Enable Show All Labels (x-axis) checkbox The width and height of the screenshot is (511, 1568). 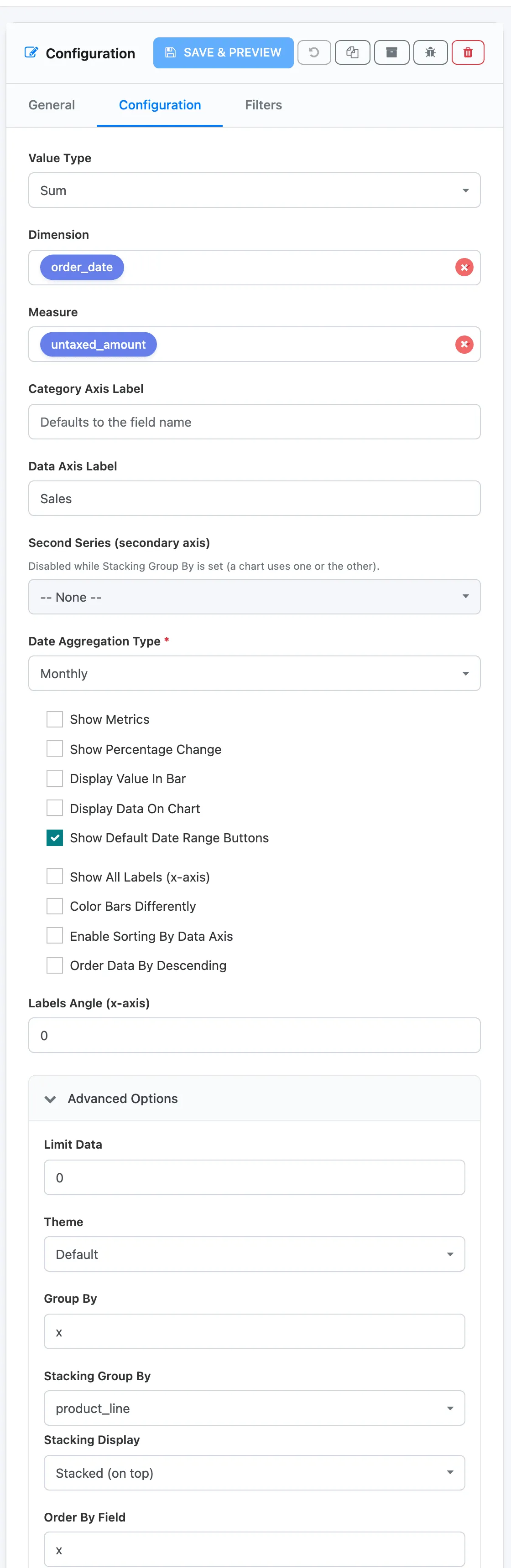[55, 877]
